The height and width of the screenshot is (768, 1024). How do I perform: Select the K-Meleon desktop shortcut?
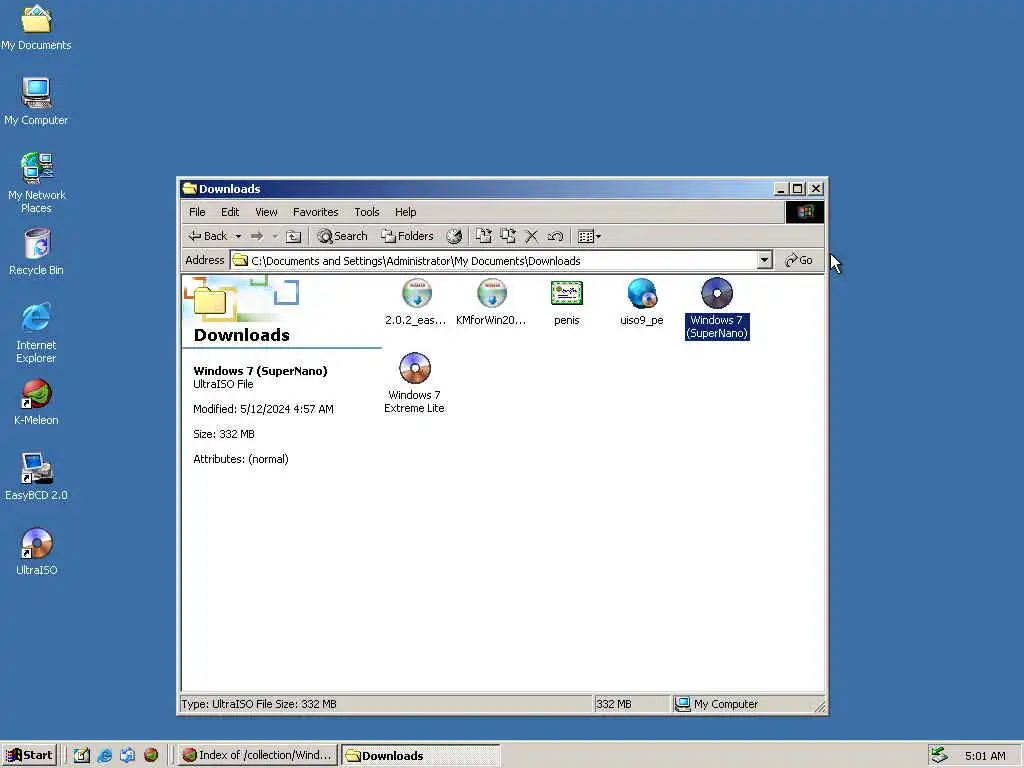click(x=36, y=402)
